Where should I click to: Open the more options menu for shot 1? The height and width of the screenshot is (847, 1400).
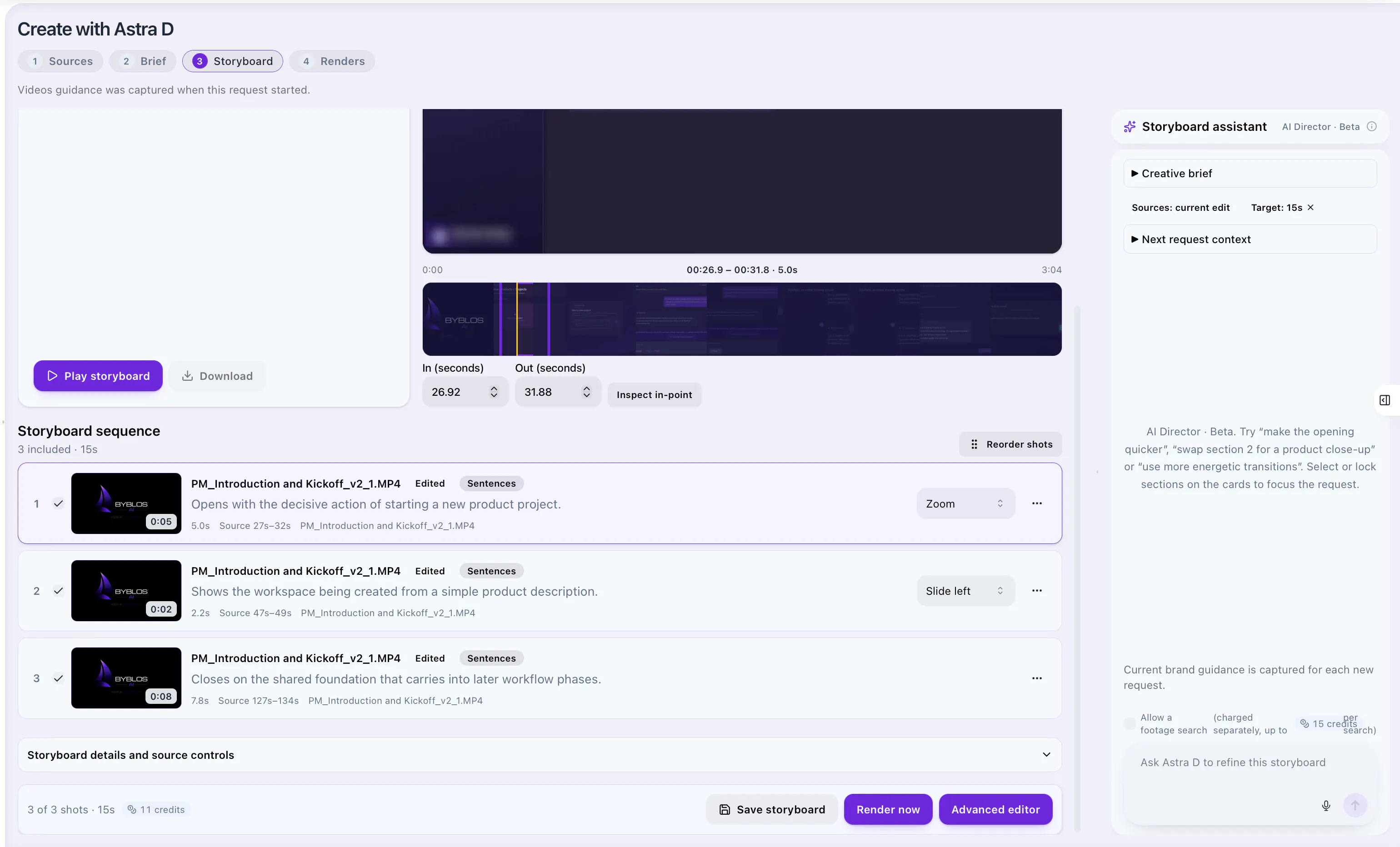click(1036, 503)
